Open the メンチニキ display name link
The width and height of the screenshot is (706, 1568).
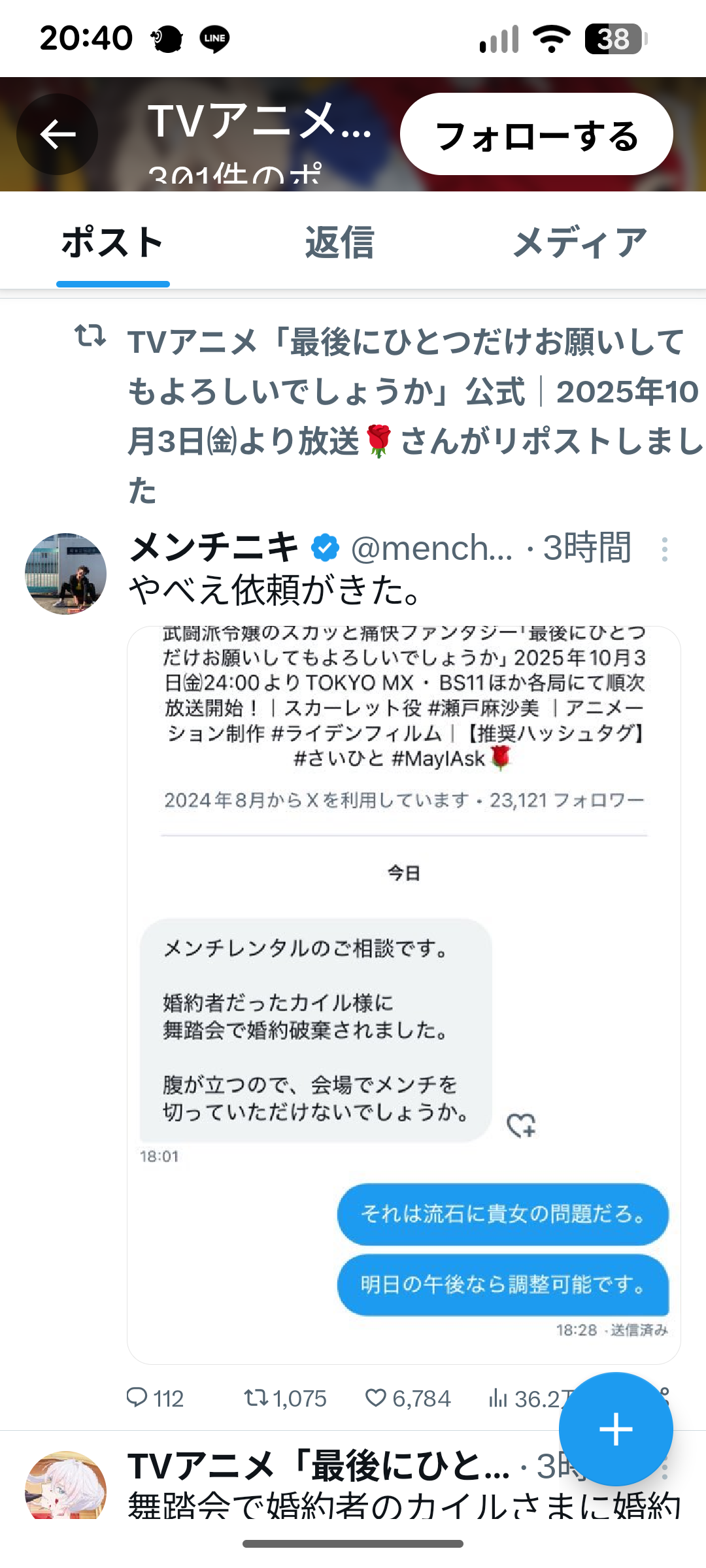pos(214,547)
